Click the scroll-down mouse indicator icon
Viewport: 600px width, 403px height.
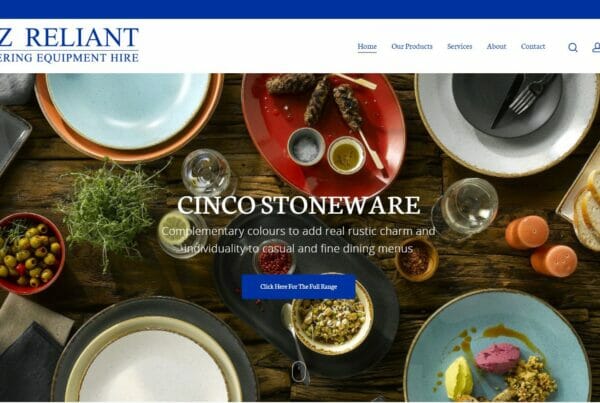coord(299,371)
